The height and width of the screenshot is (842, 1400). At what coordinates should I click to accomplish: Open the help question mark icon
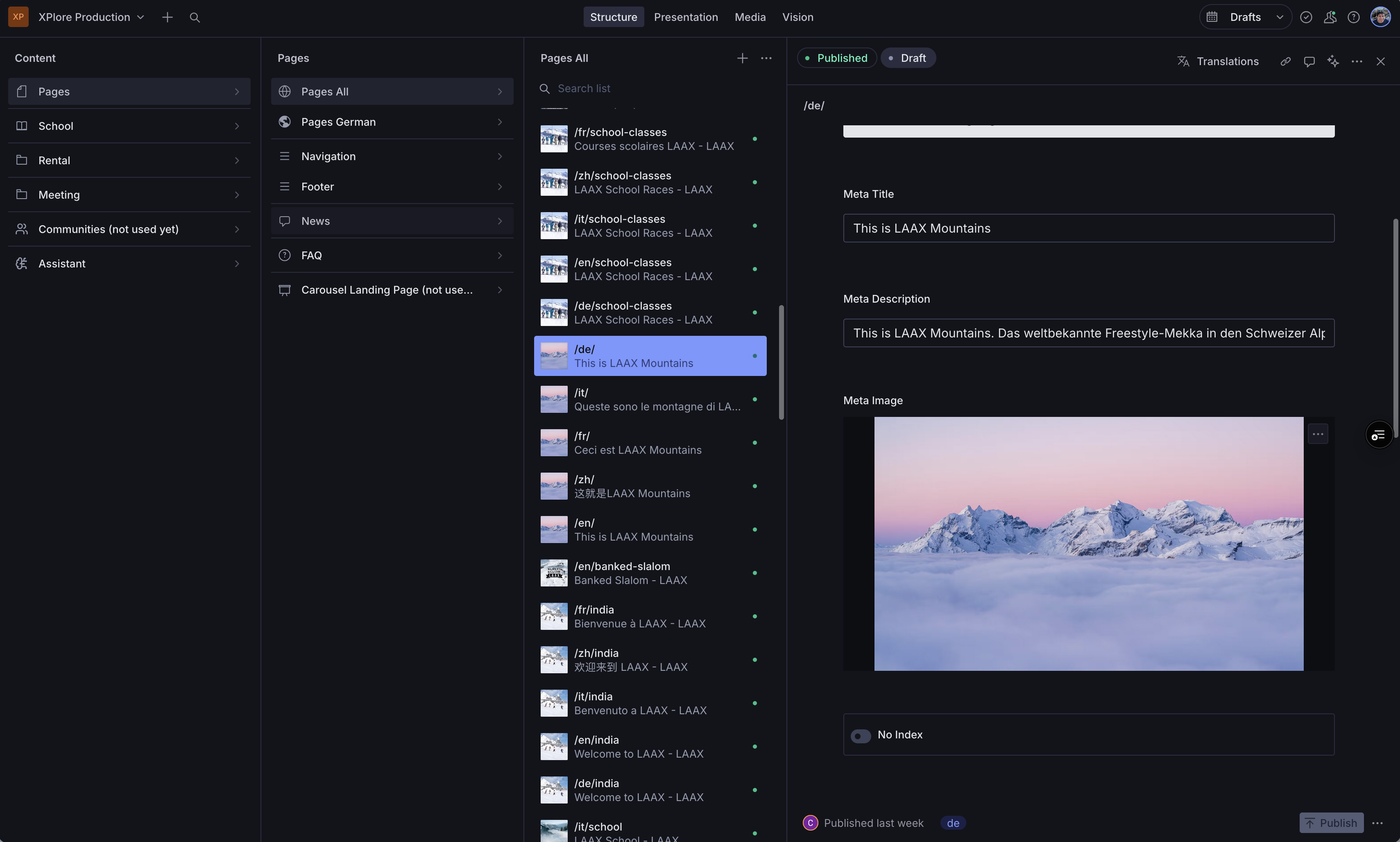[1353, 18]
